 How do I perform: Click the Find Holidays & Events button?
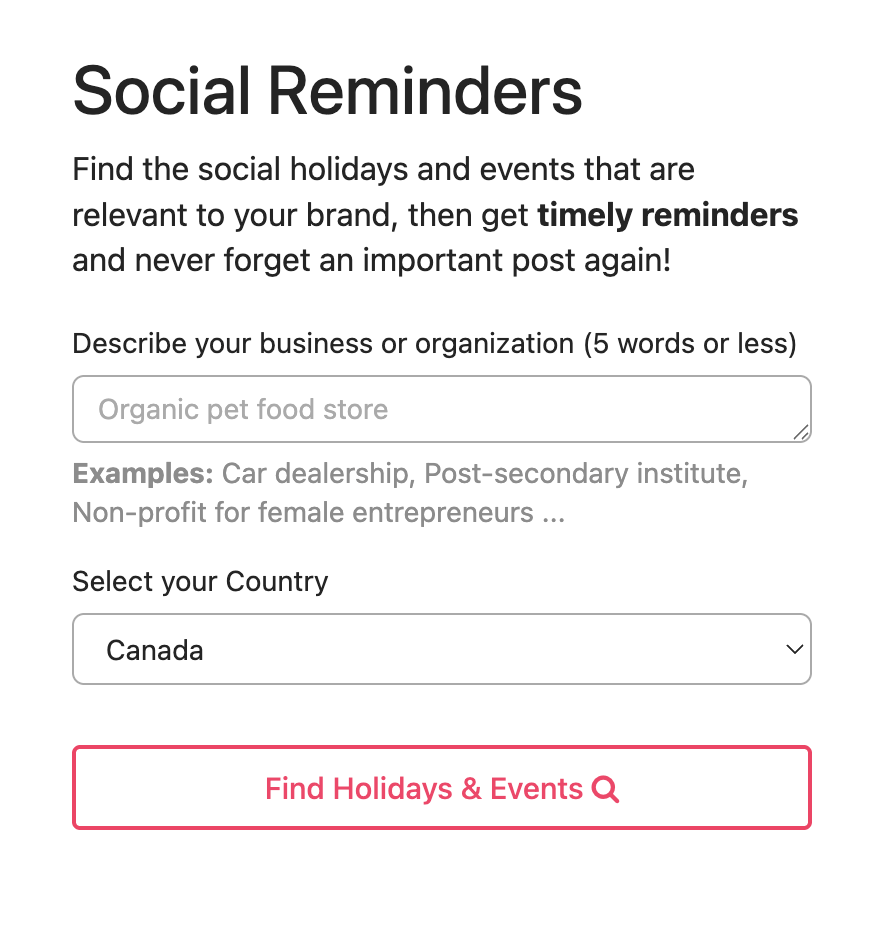click(x=442, y=788)
